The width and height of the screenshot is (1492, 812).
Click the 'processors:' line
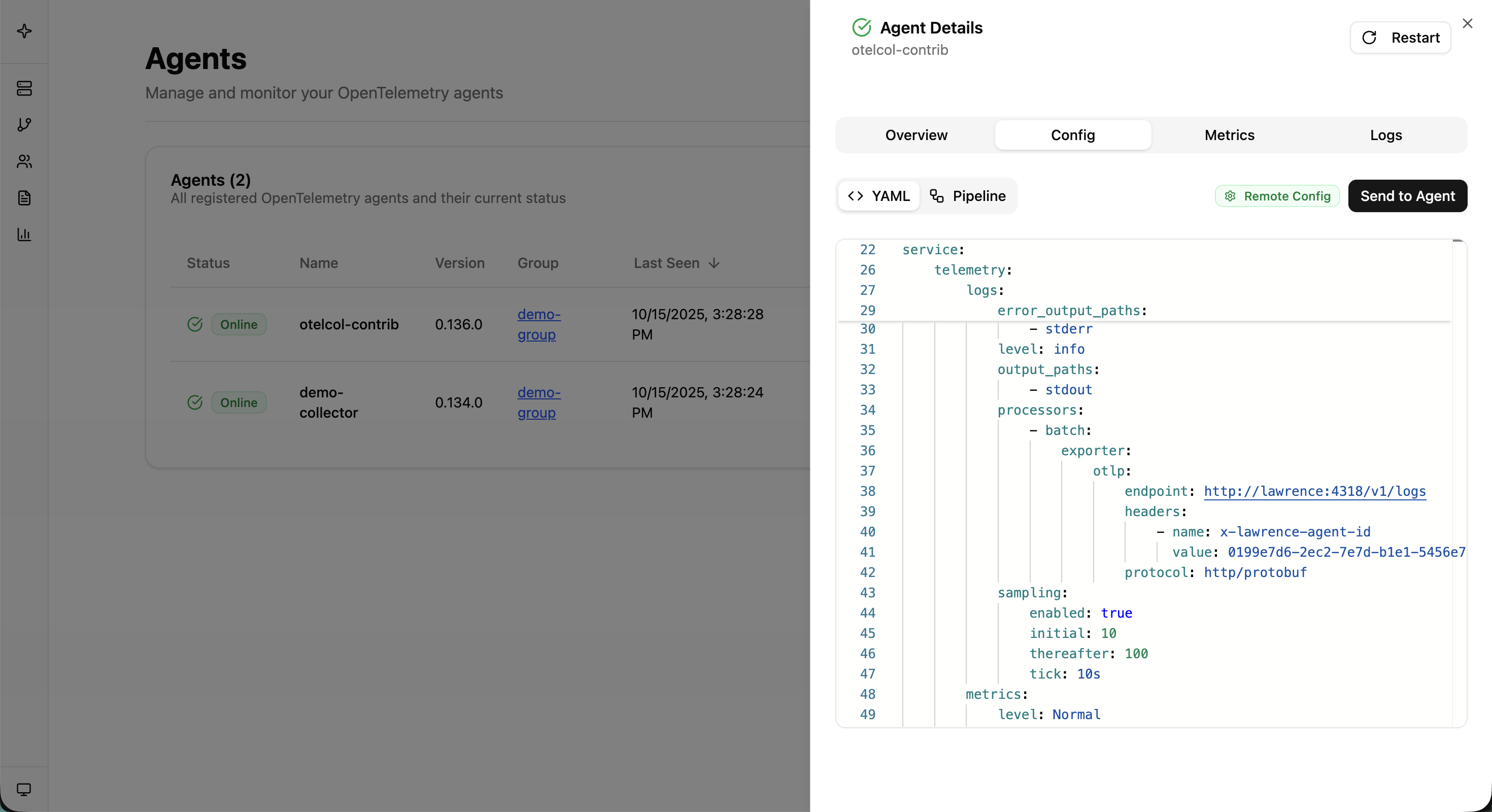1040,410
